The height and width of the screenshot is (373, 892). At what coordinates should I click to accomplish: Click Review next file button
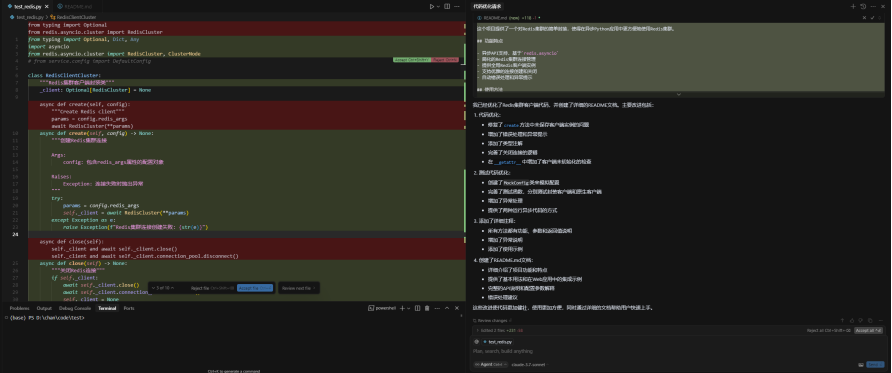point(299,288)
